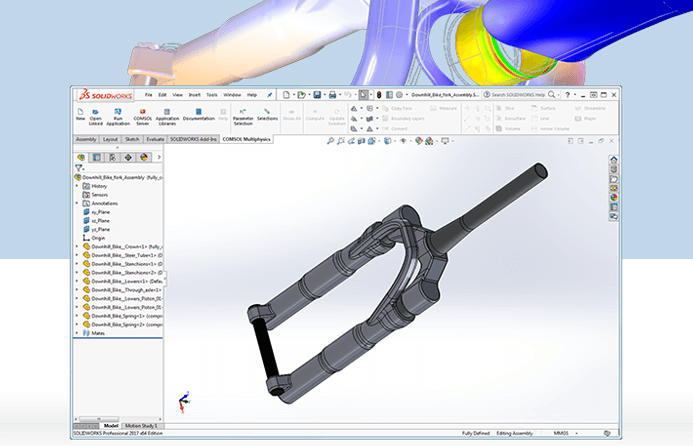Expand the Annotations tree node
Image resolution: width=693 pixels, height=446 pixels.
click(77, 203)
